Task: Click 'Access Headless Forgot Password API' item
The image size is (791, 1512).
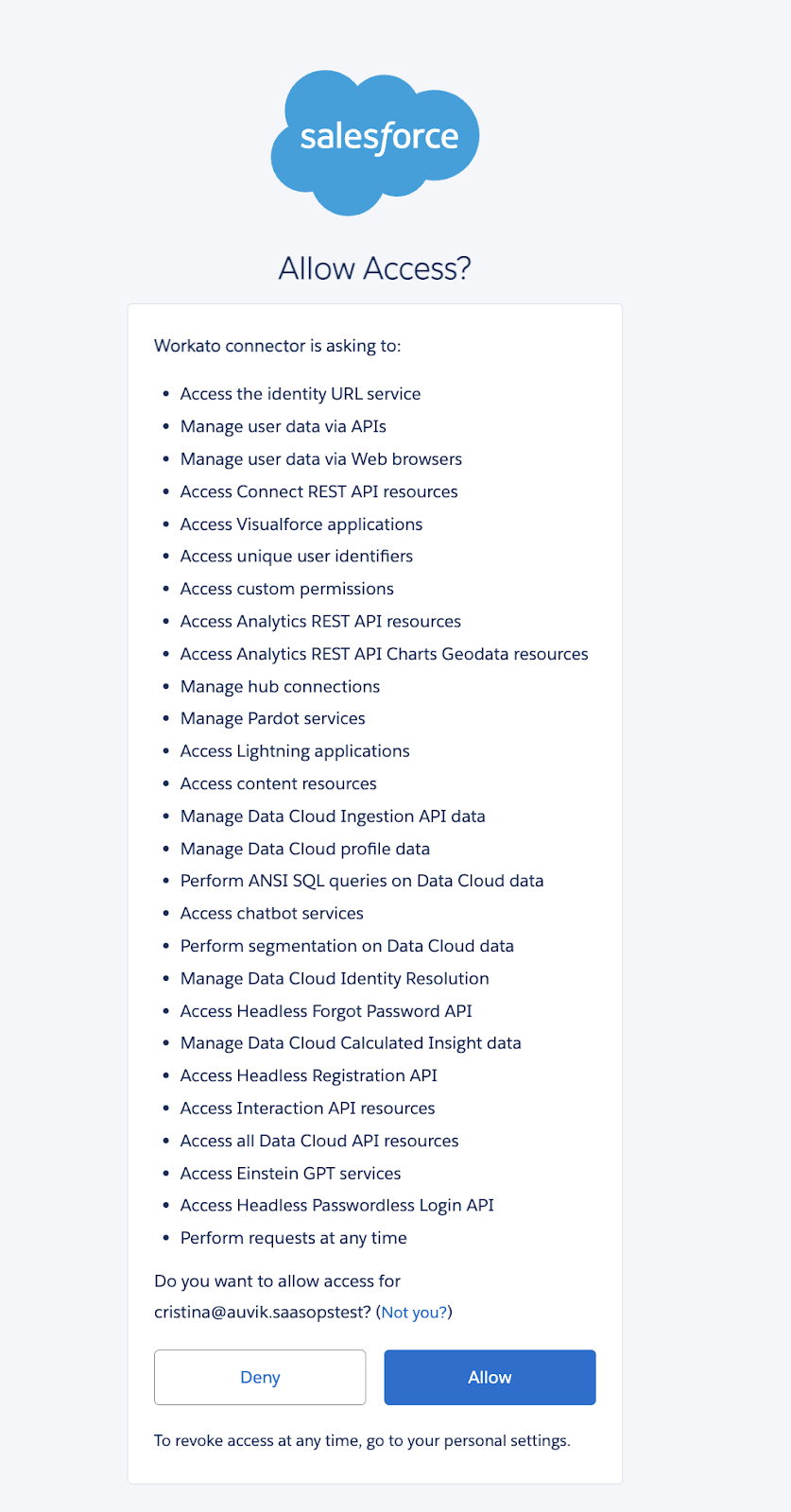Action: 326,1011
